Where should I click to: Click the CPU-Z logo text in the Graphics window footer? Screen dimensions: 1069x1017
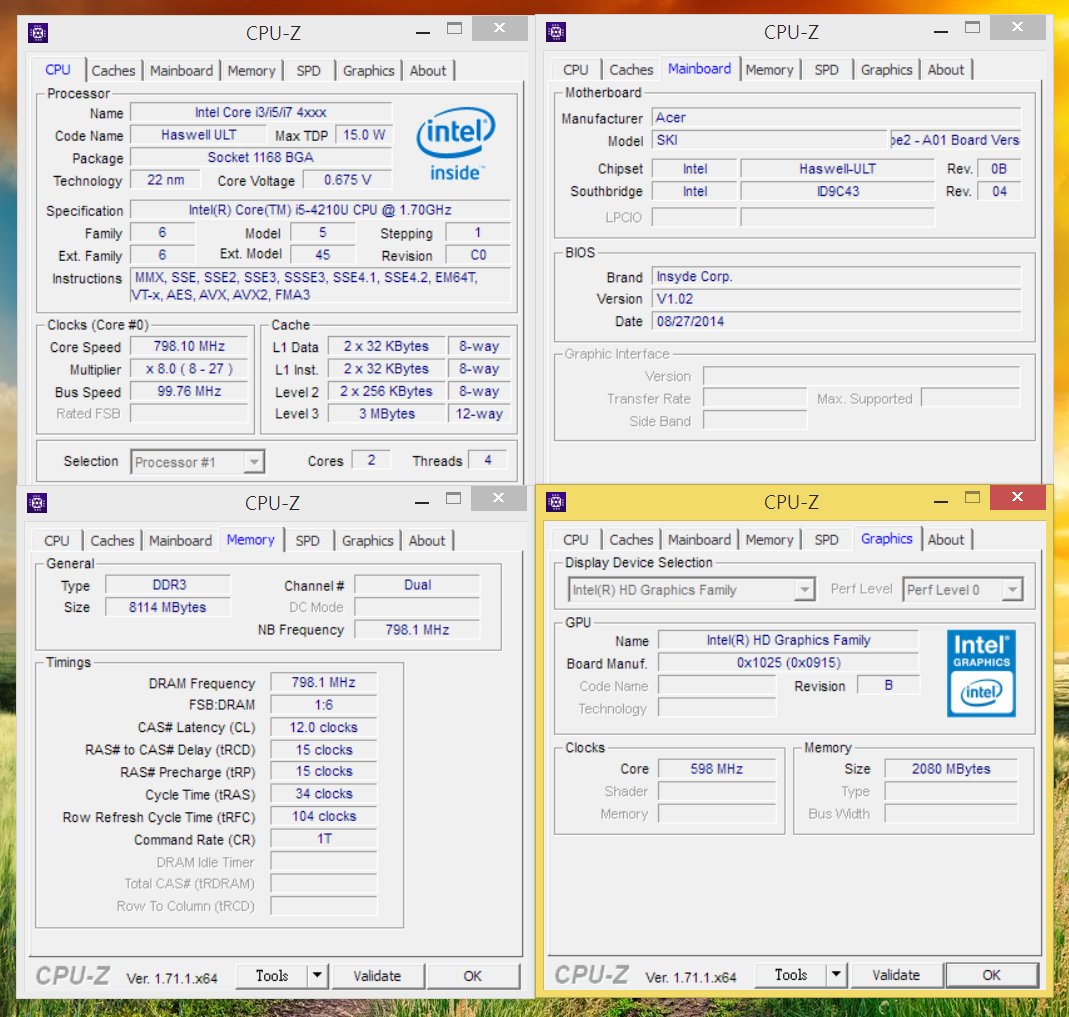pos(591,975)
